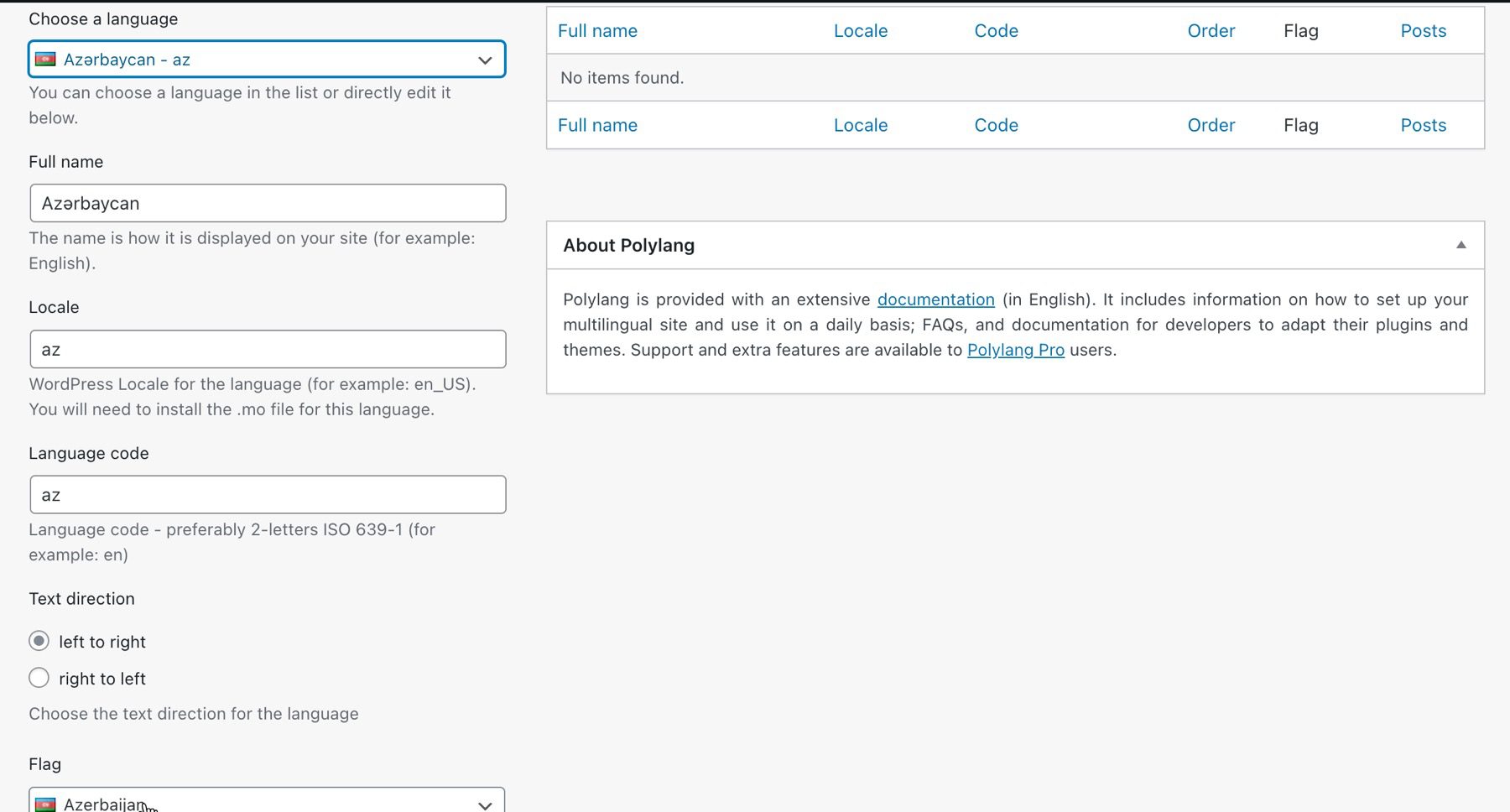Viewport: 1510px width, 812px height.
Task: Click the Azerbaijan flag icon in language selector
Action: tap(45, 60)
